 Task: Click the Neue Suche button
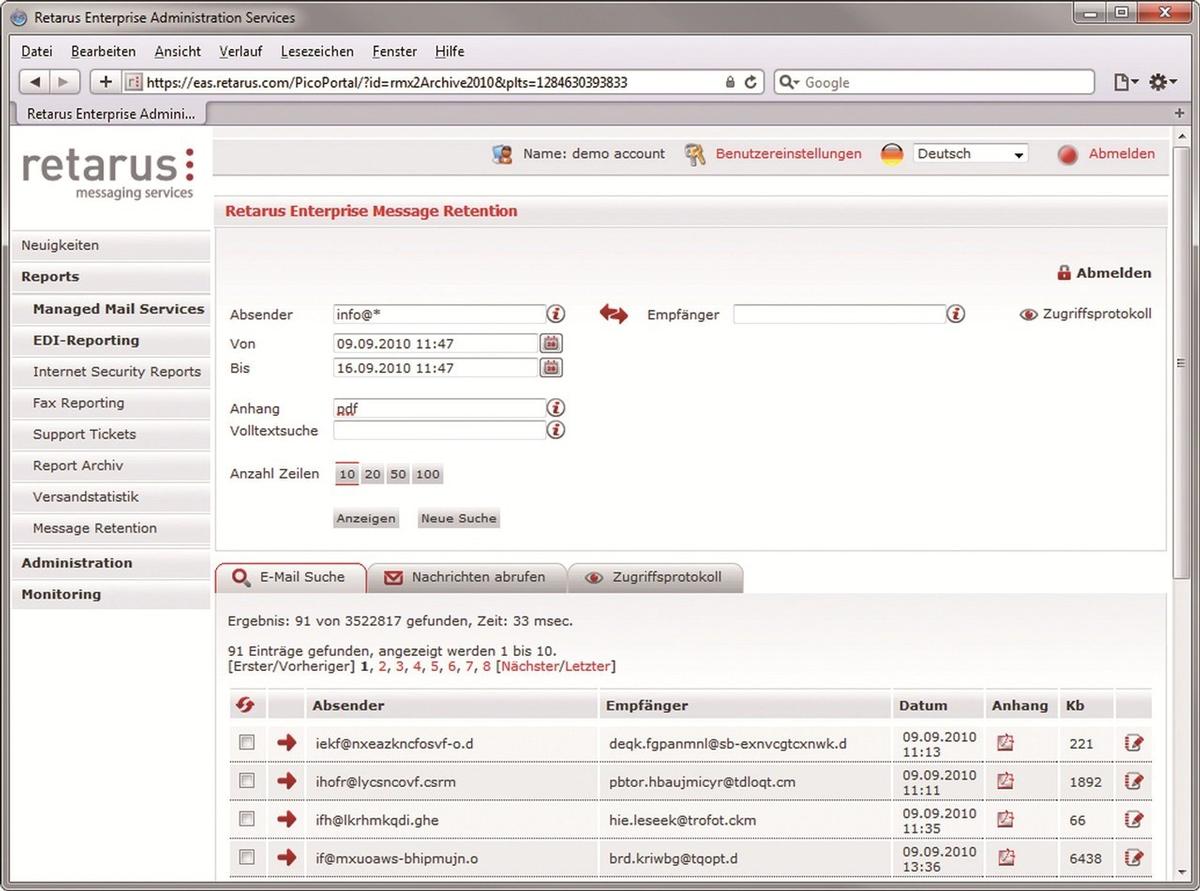click(x=459, y=518)
